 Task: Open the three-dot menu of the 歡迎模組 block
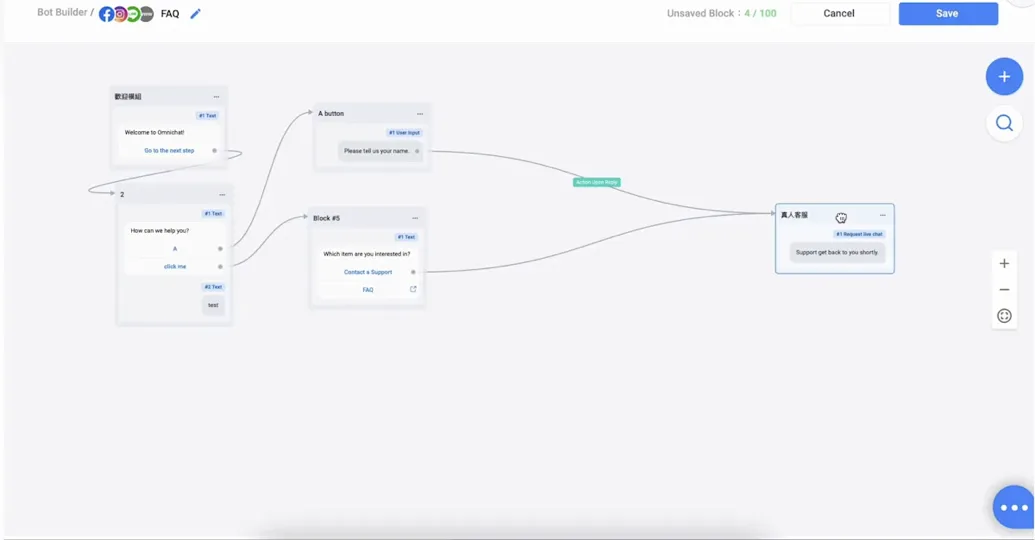[216, 97]
